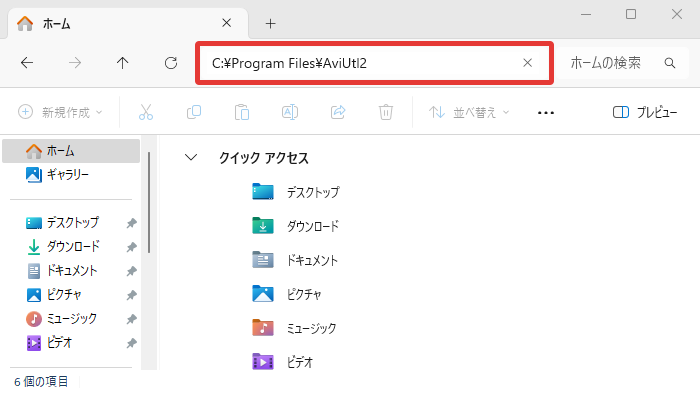Screen dimensions: 700x394
Task: Select the ピクチャ folder in Quick Access
Action: (287, 294)
